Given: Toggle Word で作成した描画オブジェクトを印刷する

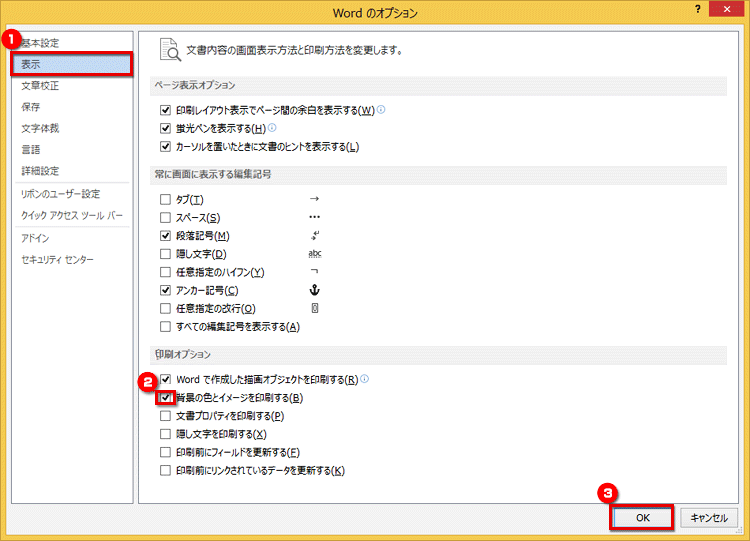Looking at the screenshot, I should [165, 379].
